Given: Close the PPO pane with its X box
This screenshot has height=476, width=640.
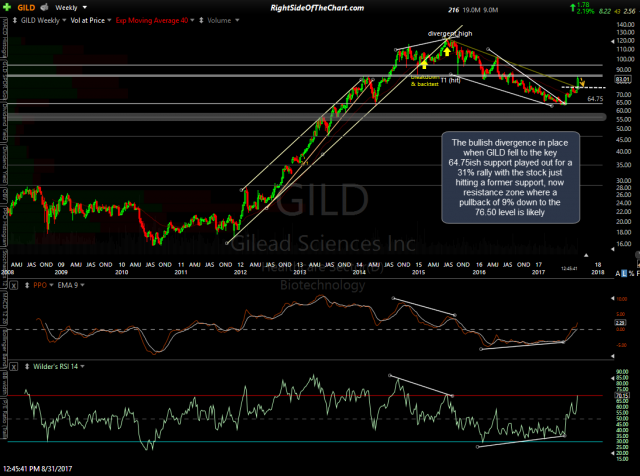Looking at the screenshot, I should (x=13, y=285).
